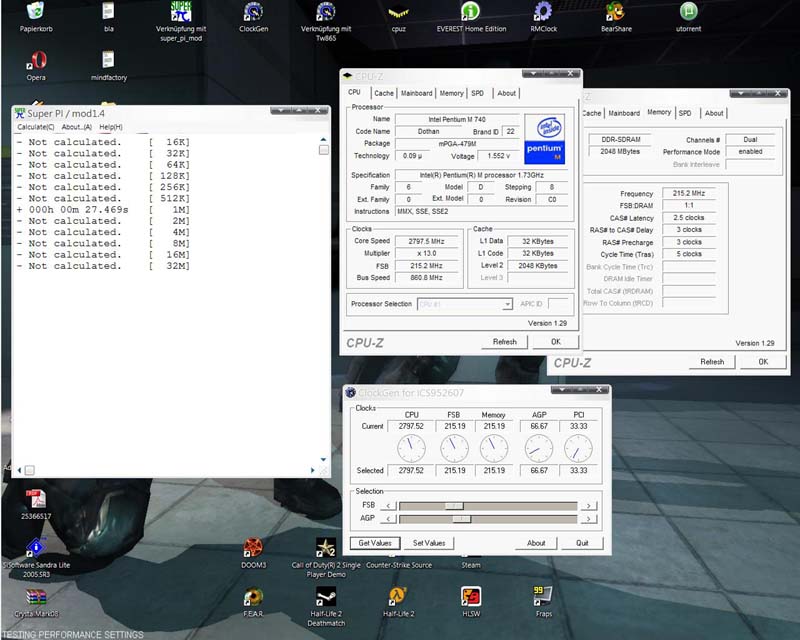Click OK in the rear CPU-Z Memory window
Screen dimensions: 800x640
[x=763, y=362]
